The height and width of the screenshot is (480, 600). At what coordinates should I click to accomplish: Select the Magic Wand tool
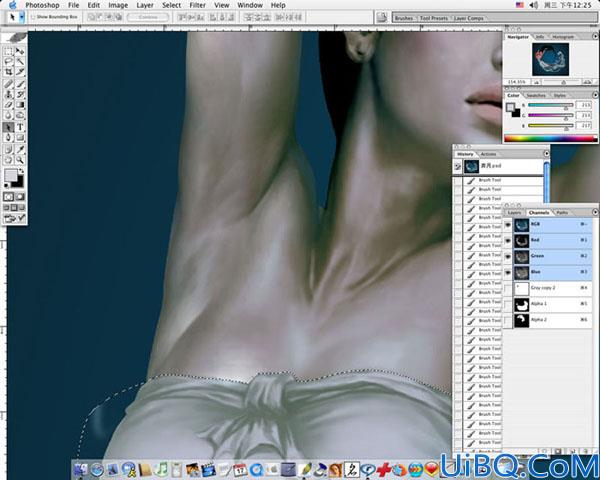pyautogui.click(x=20, y=62)
